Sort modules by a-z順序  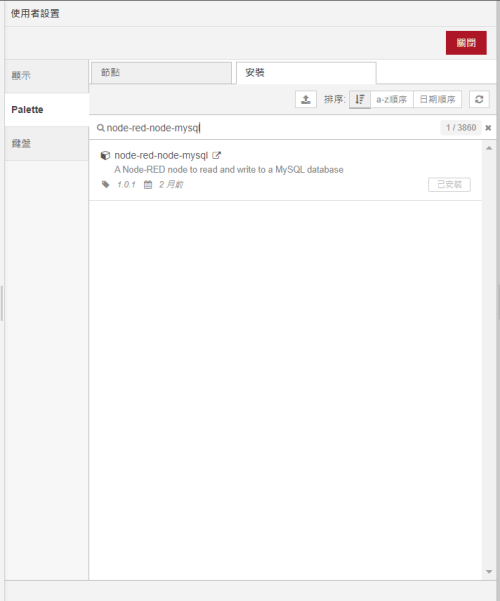[x=391, y=99]
